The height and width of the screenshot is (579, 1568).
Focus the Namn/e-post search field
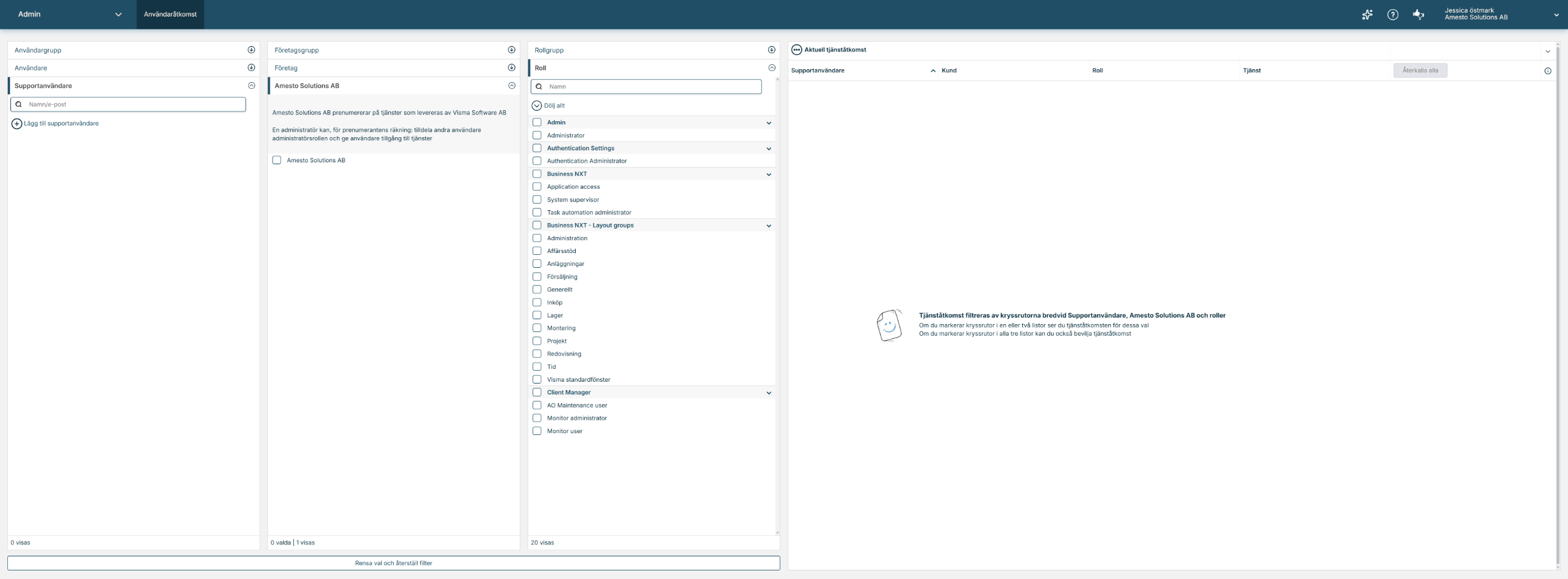[128, 105]
